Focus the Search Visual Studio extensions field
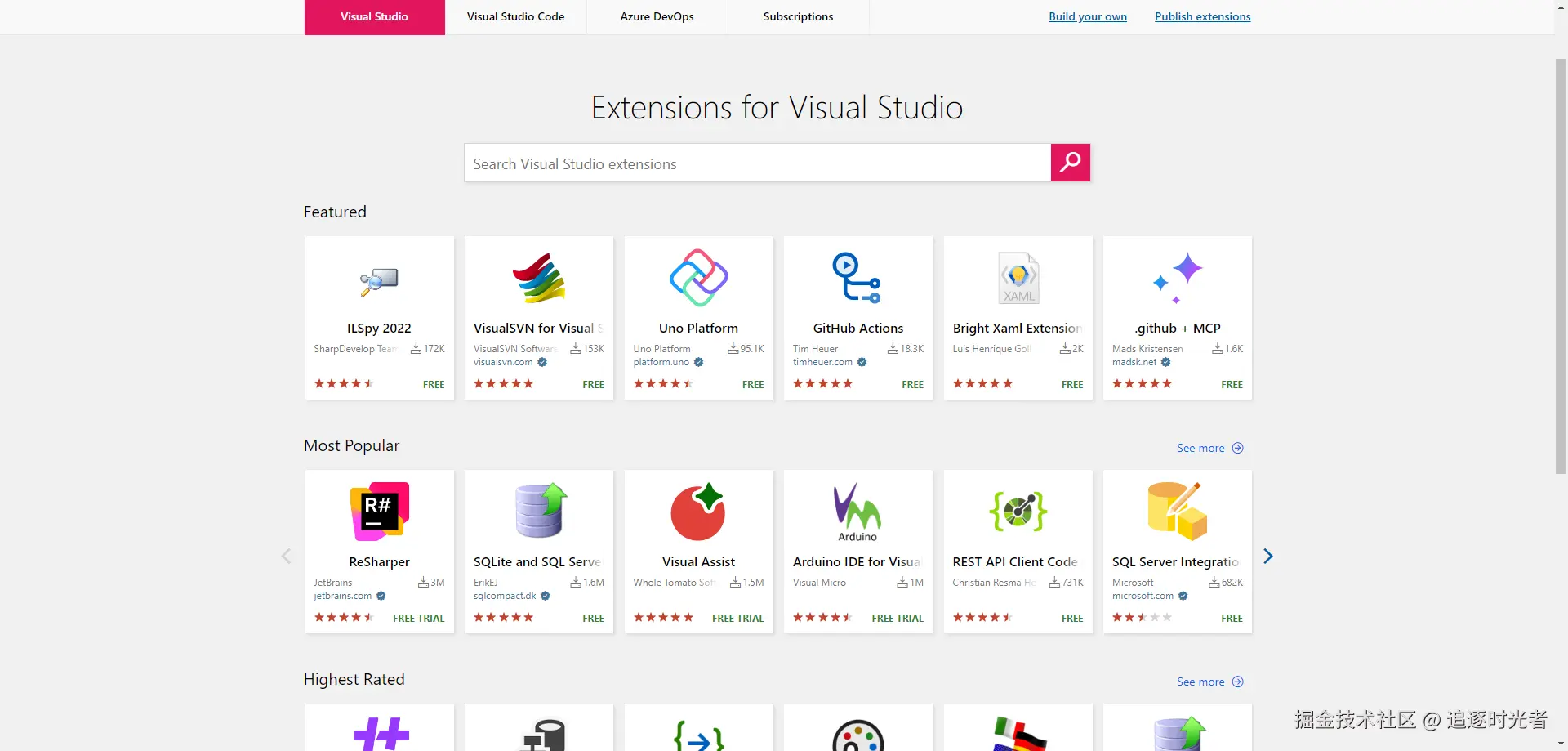 click(758, 163)
